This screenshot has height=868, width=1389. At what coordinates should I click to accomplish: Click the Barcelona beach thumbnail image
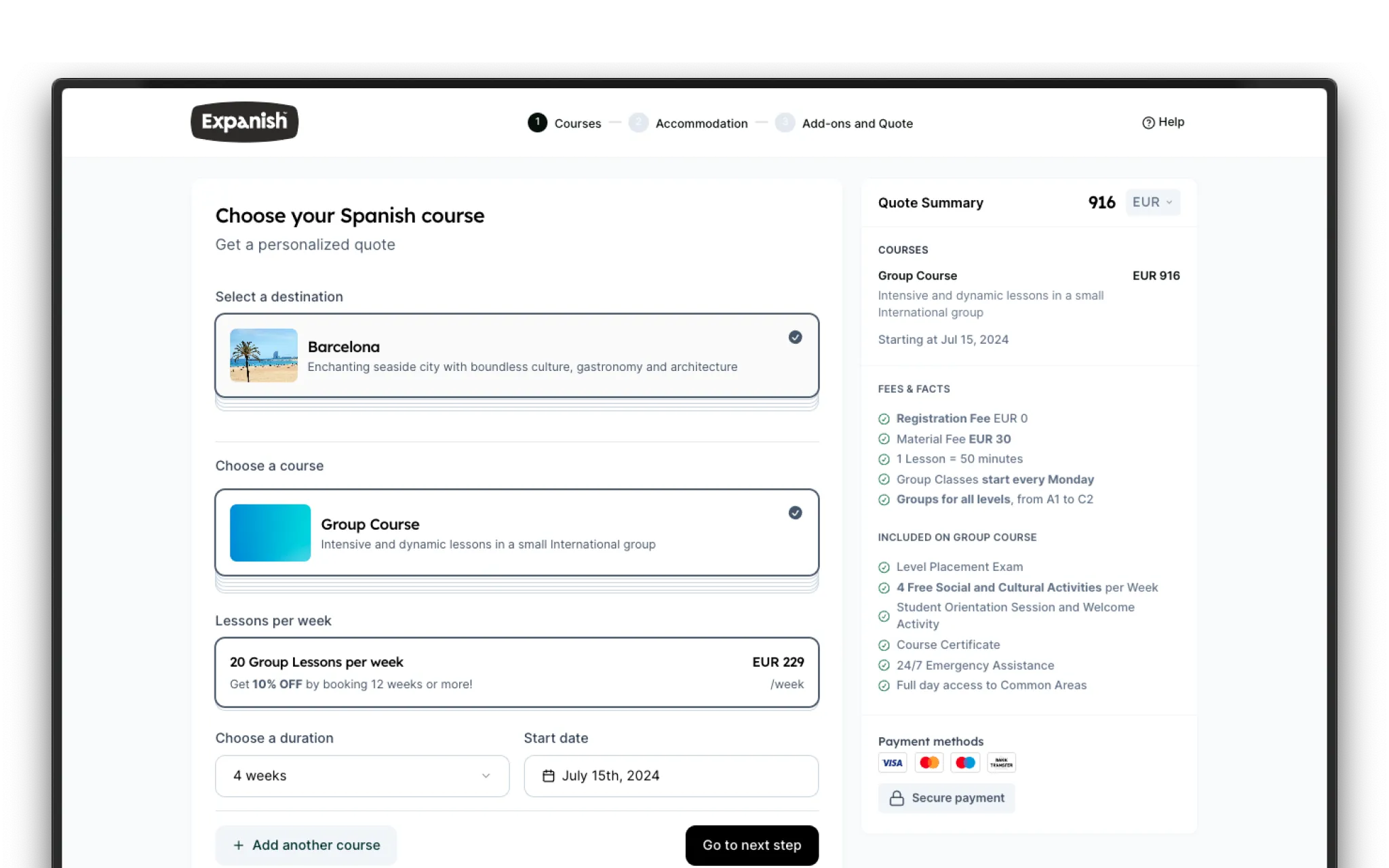[x=264, y=355]
